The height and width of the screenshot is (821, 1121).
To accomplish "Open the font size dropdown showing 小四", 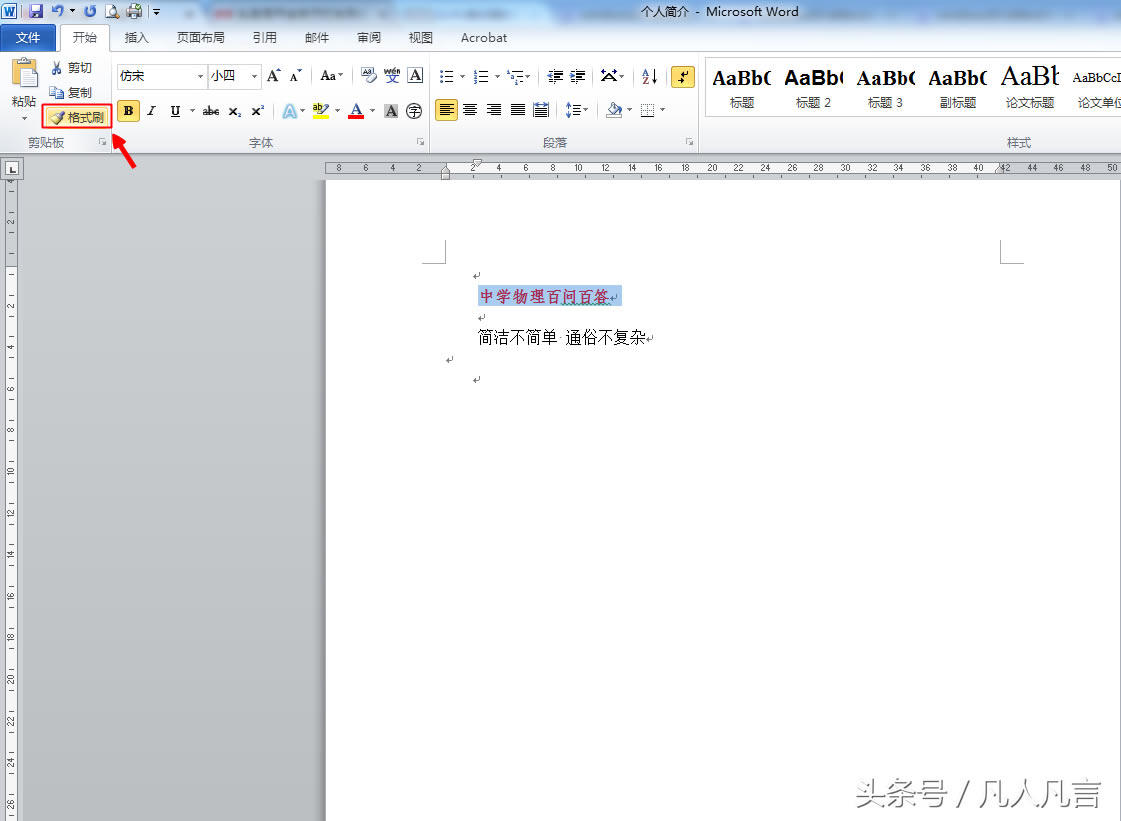I will [x=254, y=76].
